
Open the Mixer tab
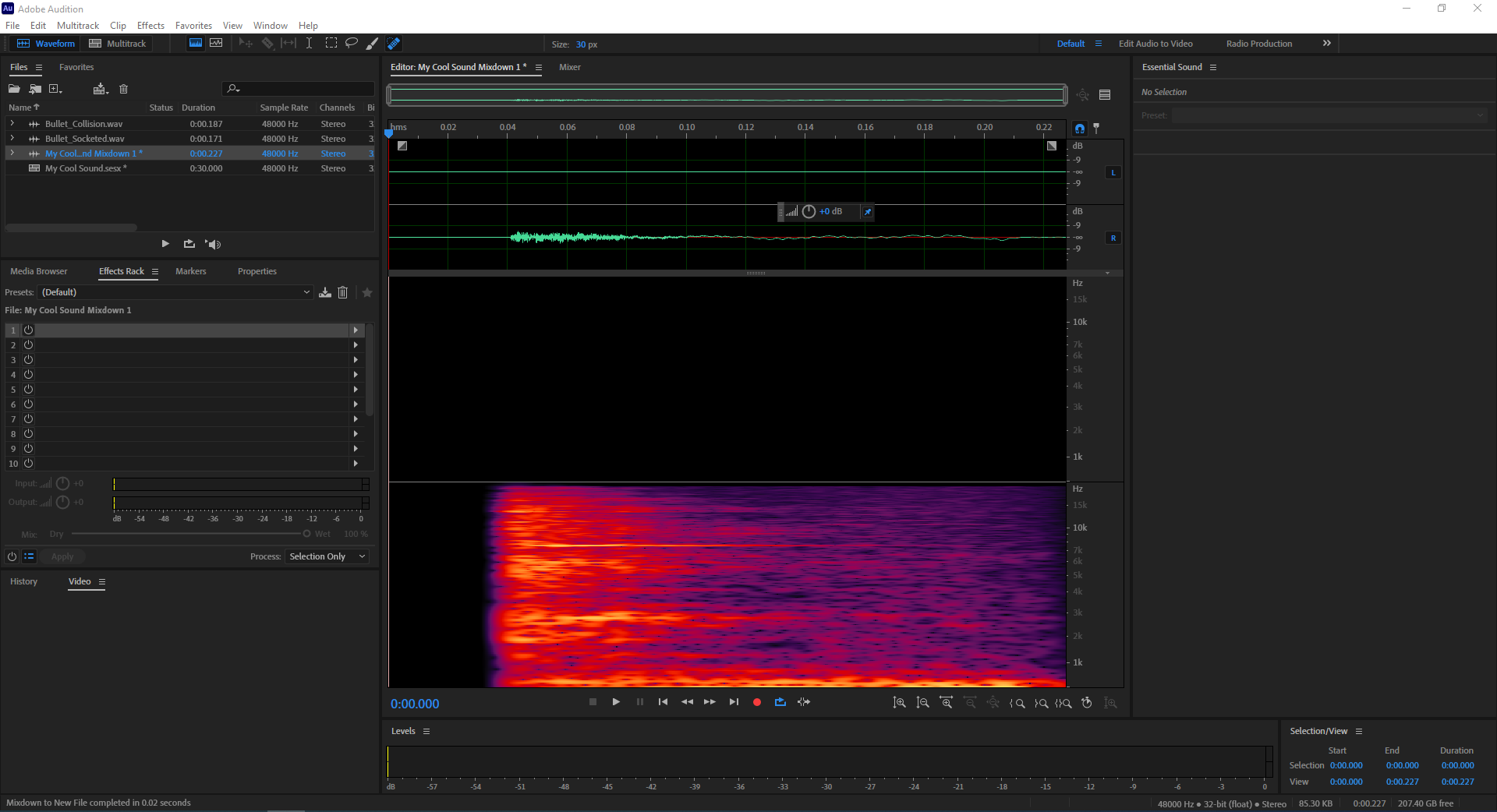pyautogui.click(x=570, y=67)
